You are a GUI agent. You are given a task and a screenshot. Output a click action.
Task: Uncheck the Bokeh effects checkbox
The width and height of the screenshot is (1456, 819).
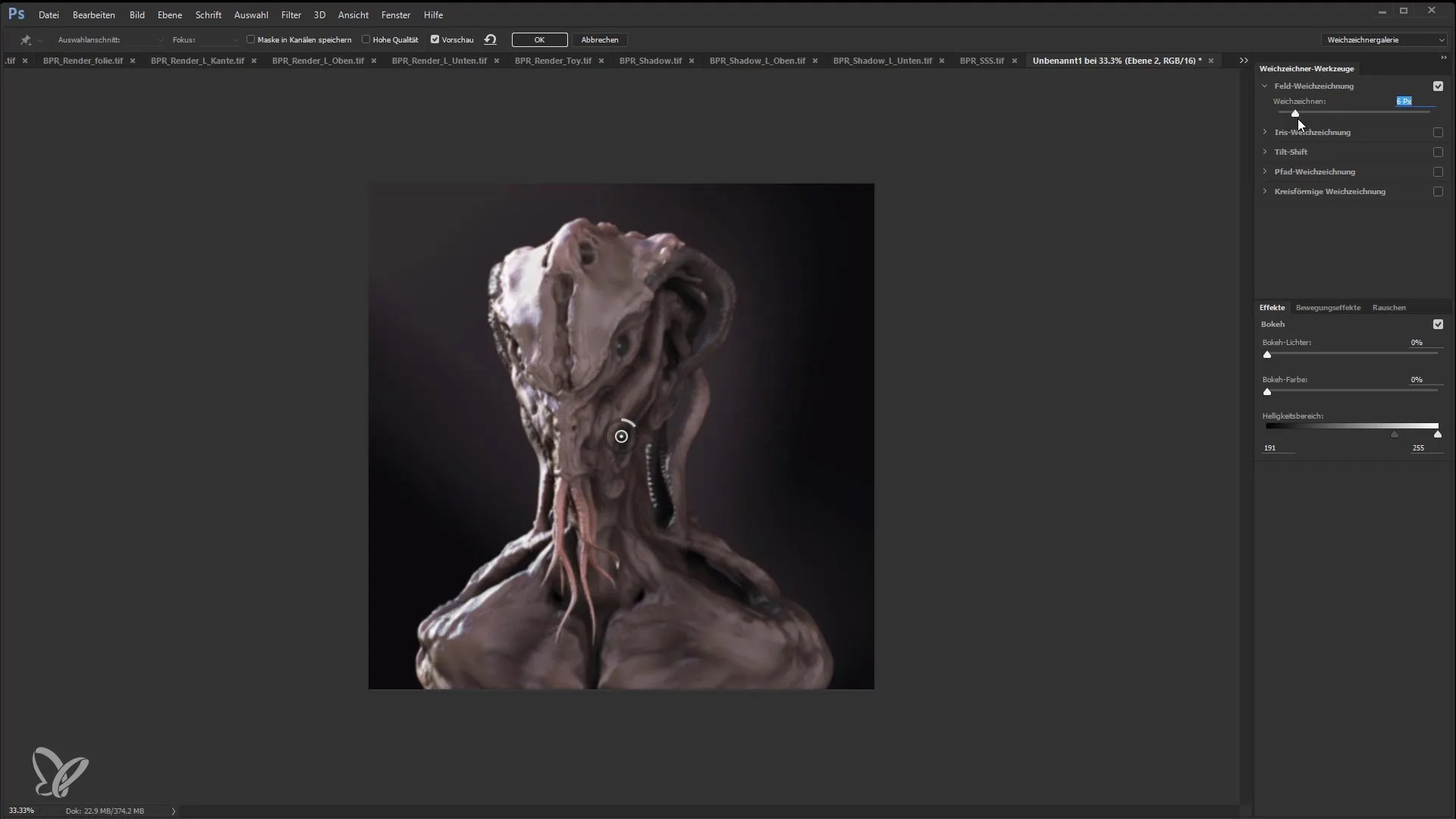(1438, 324)
